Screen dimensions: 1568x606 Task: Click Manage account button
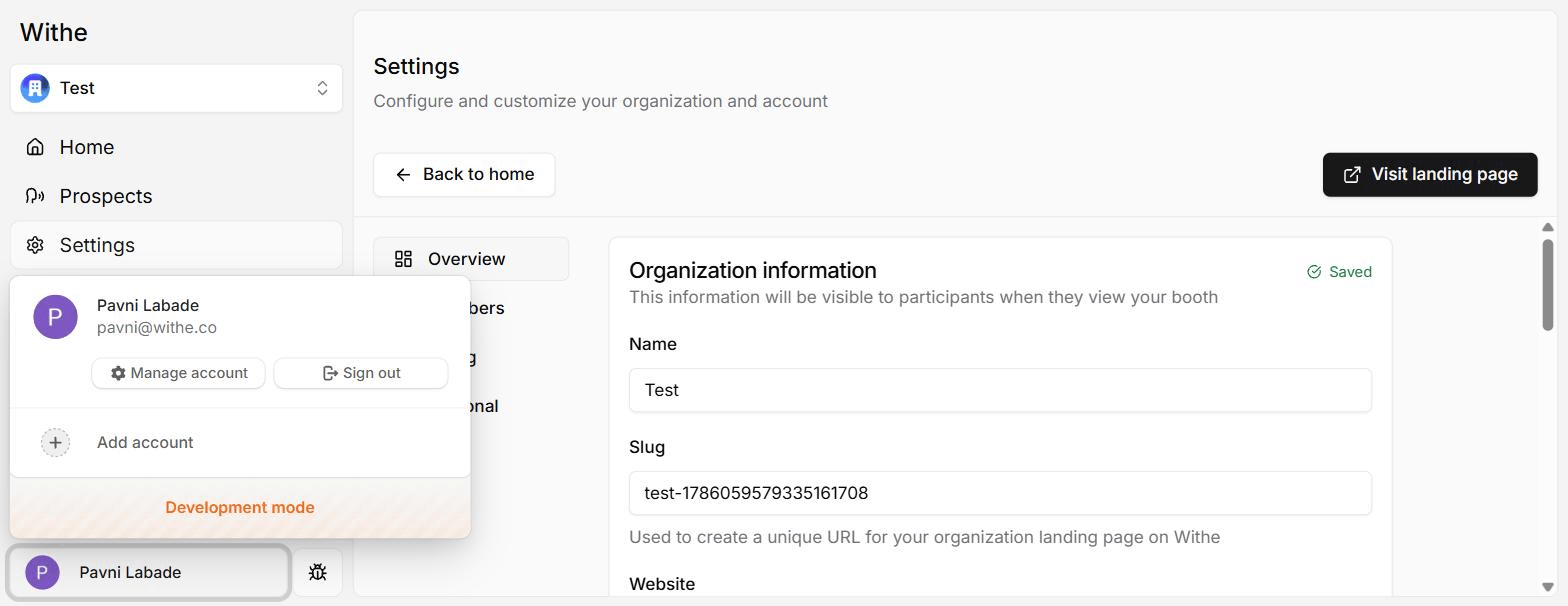[x=178, y=373]
